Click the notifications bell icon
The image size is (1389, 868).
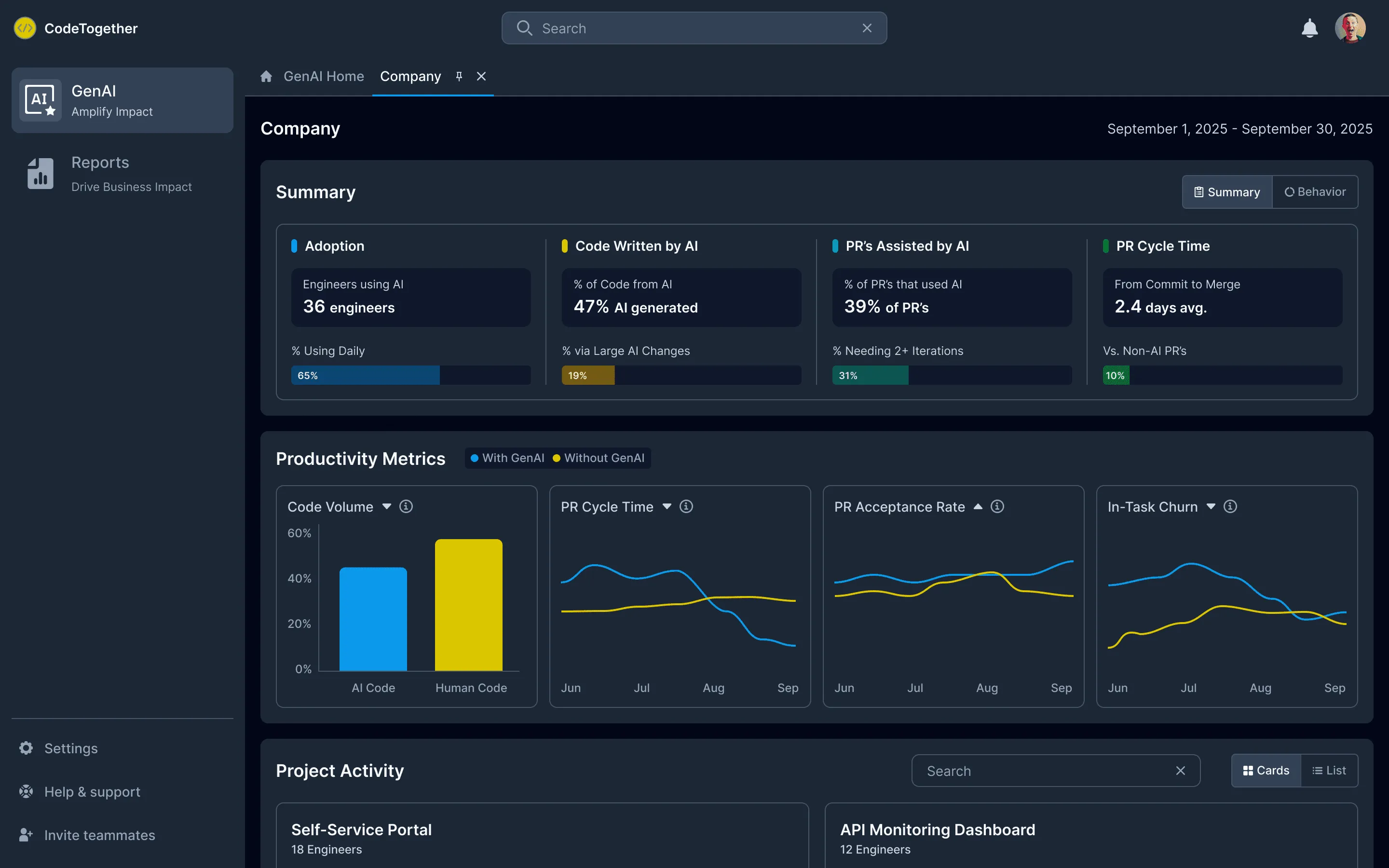(x=1309, y=28)
